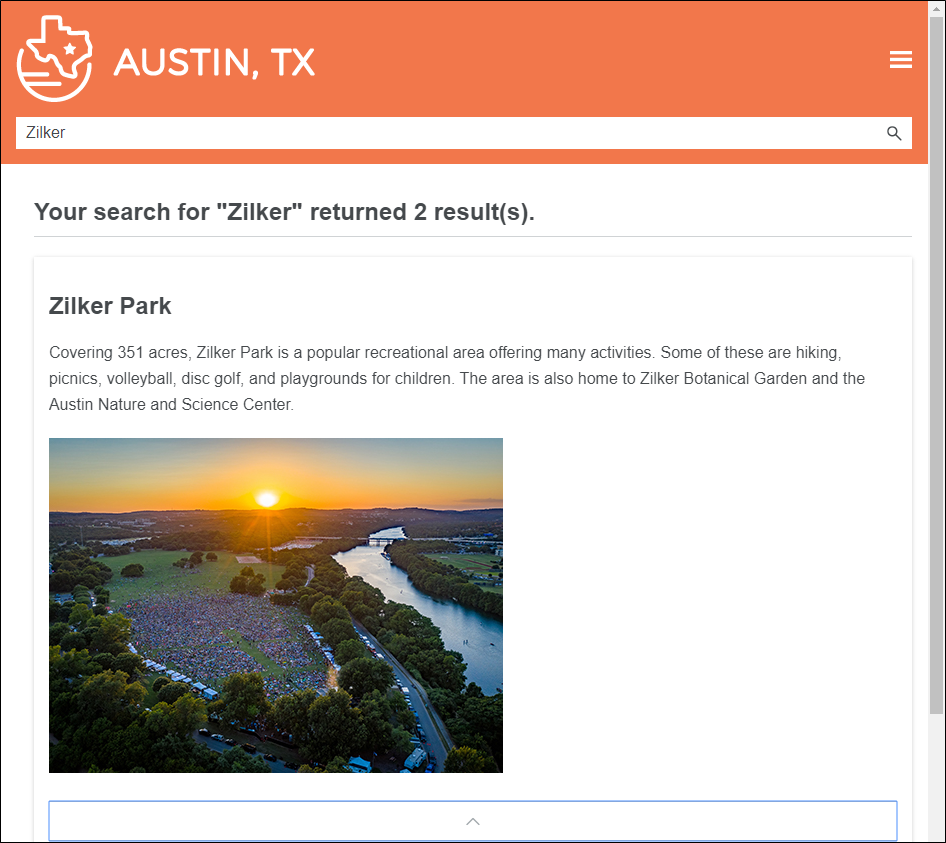Click the Texas state outline logo

pos(55,58)
